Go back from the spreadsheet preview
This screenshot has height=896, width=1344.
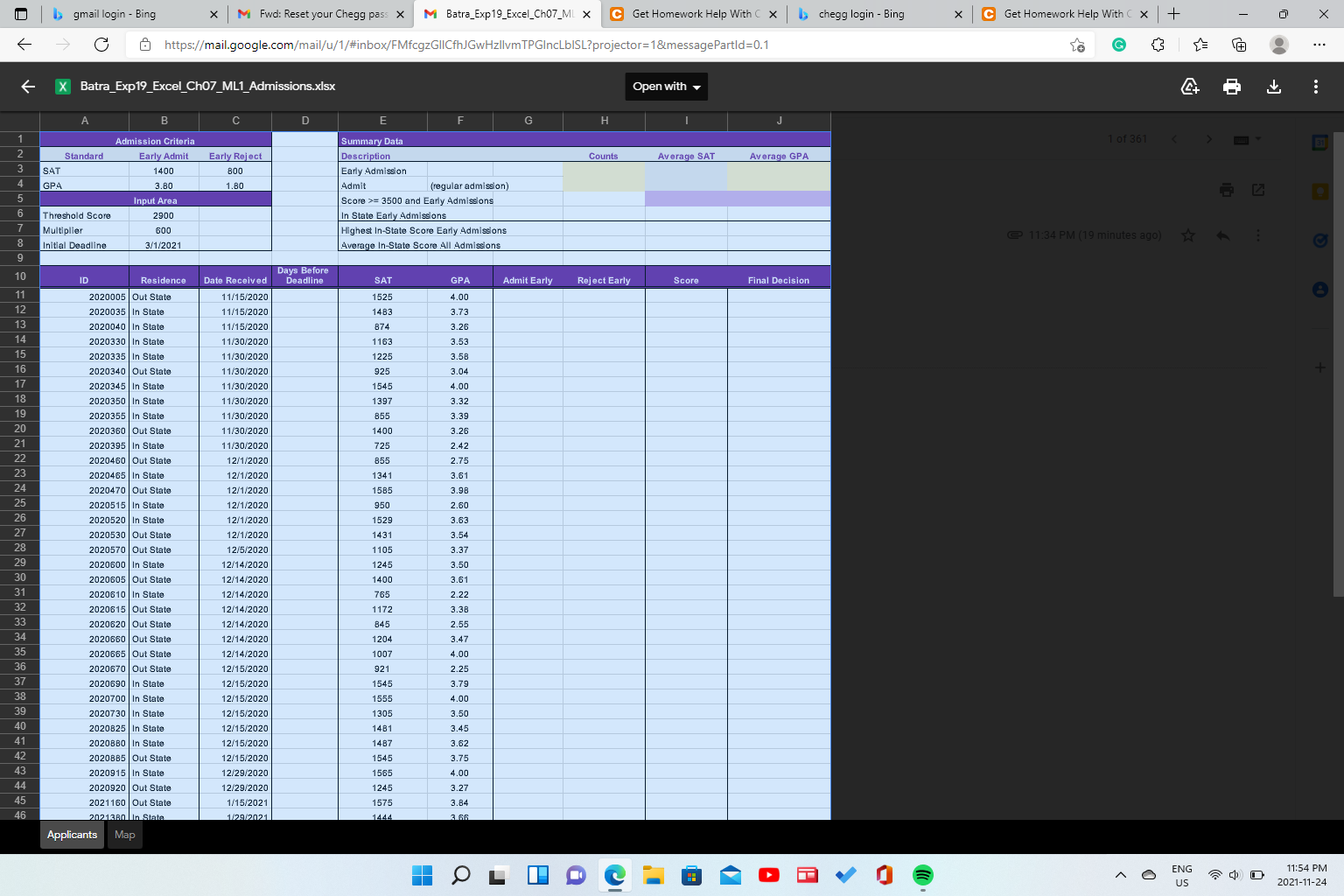point(28,86)
